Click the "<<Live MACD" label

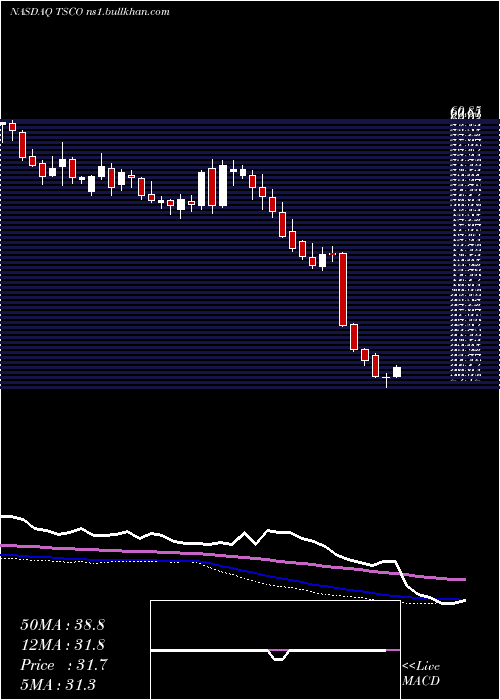point(421,674)
